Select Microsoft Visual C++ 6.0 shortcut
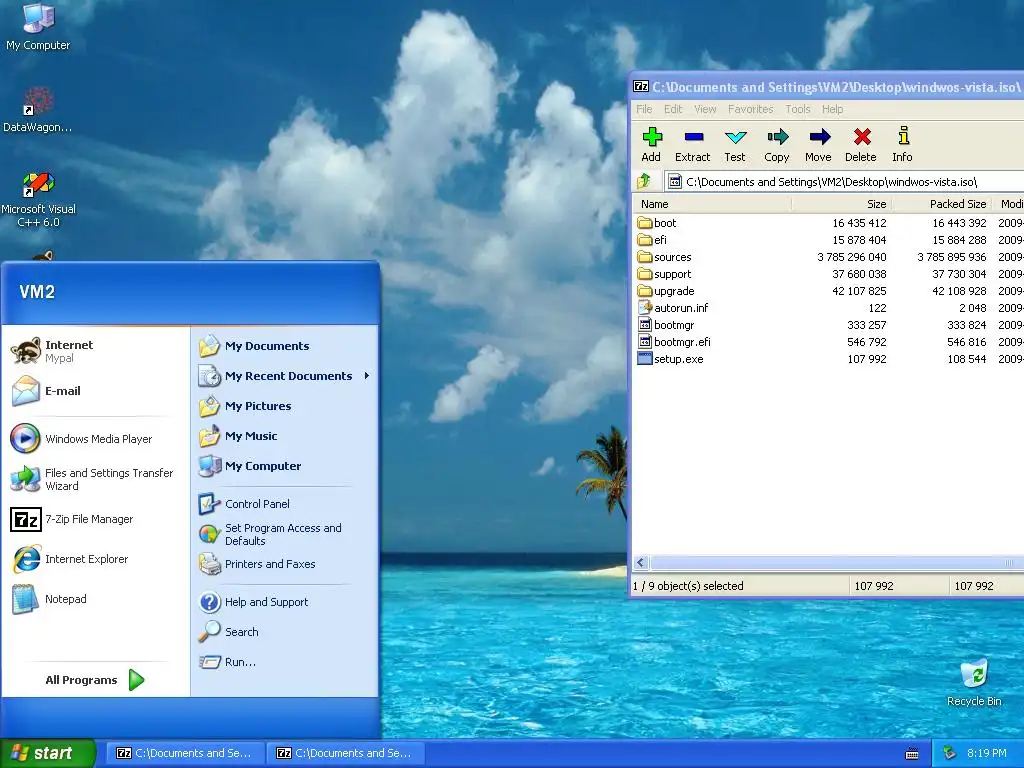The width and height of the screenshot is (1024, 768). coord(38,199)
